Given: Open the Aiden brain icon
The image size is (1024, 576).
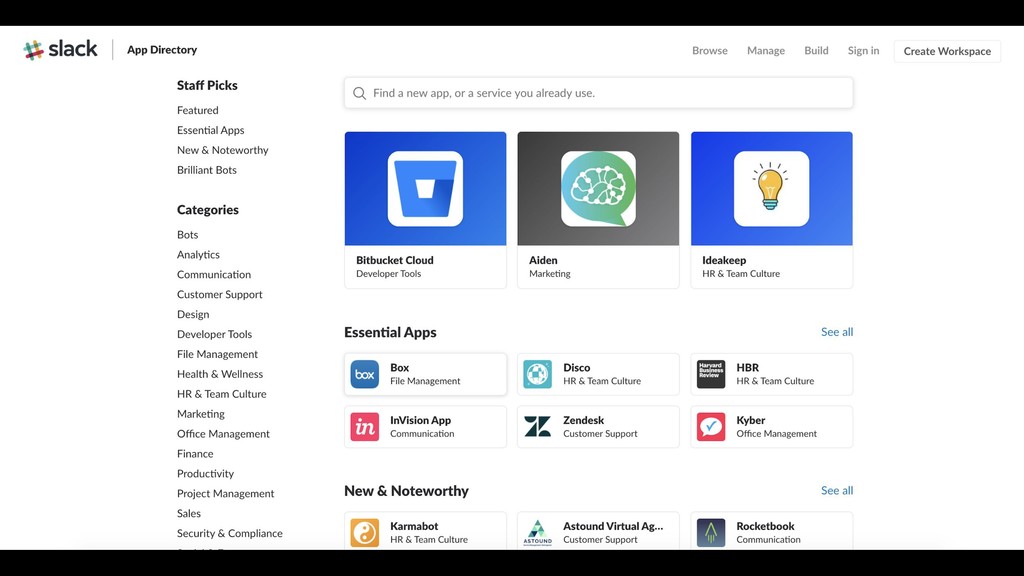Looking at the screenshot, I should 598,189.
